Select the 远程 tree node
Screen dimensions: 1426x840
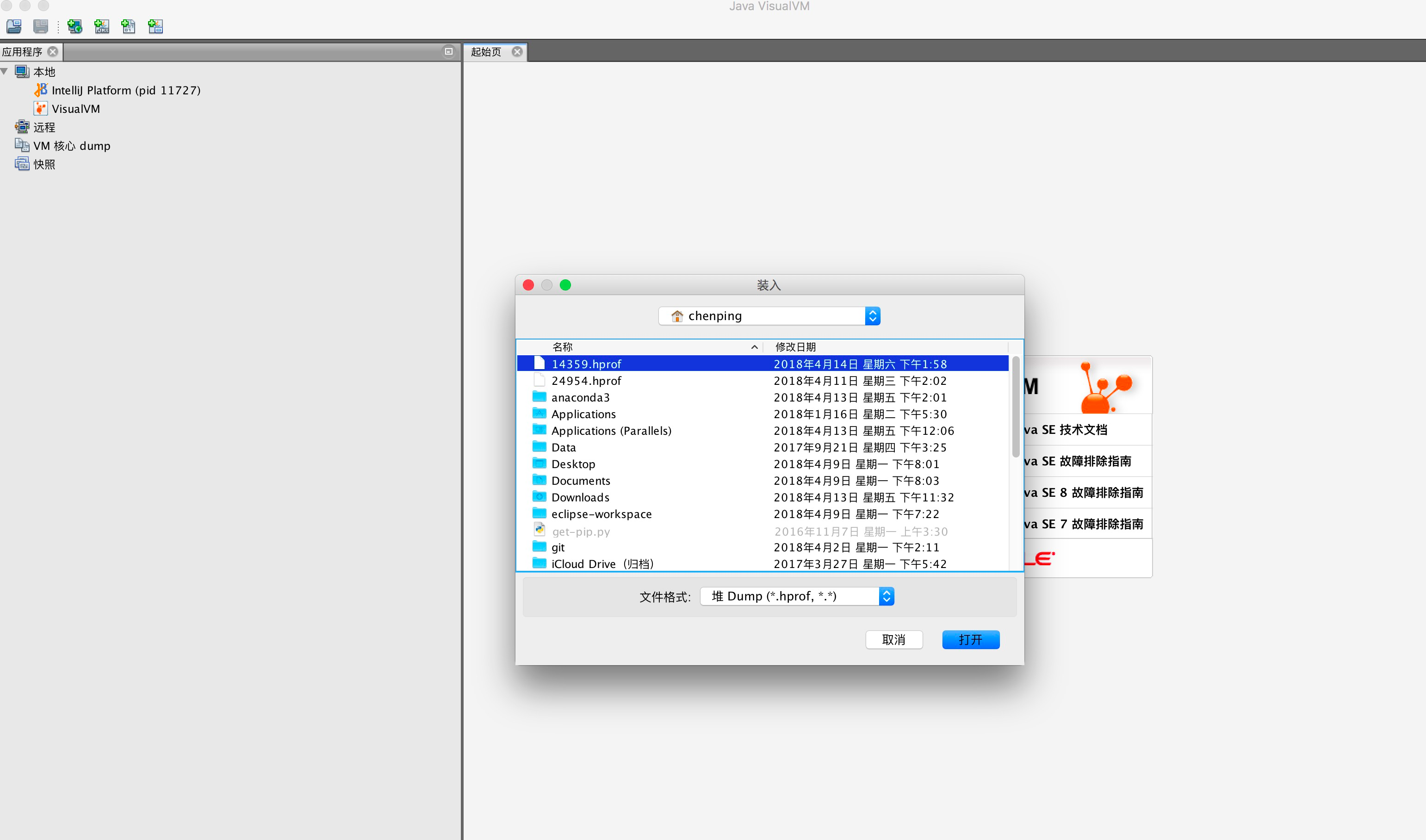44,127
